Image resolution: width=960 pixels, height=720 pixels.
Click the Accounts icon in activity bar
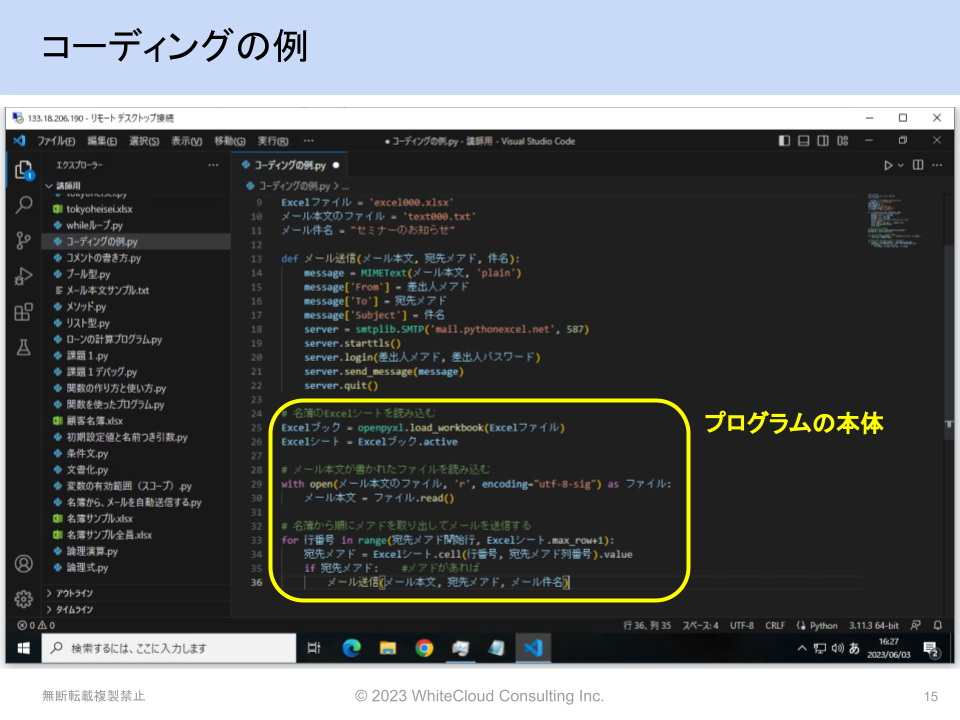click(x=24, y=564)
